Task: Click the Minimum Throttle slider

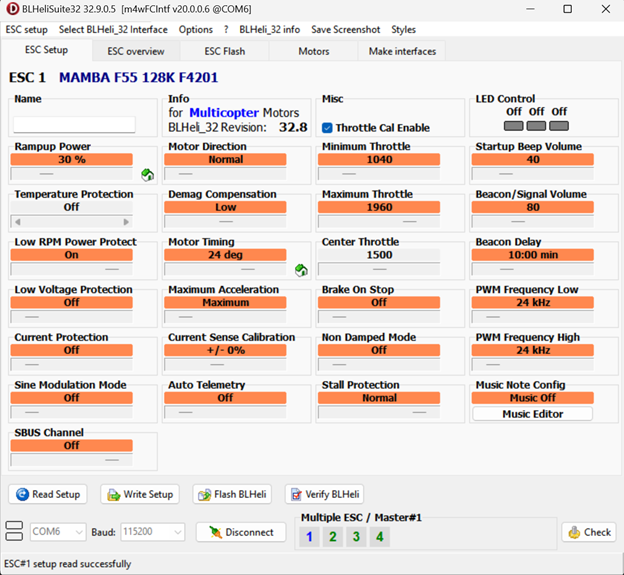Action: coord(379,174)
